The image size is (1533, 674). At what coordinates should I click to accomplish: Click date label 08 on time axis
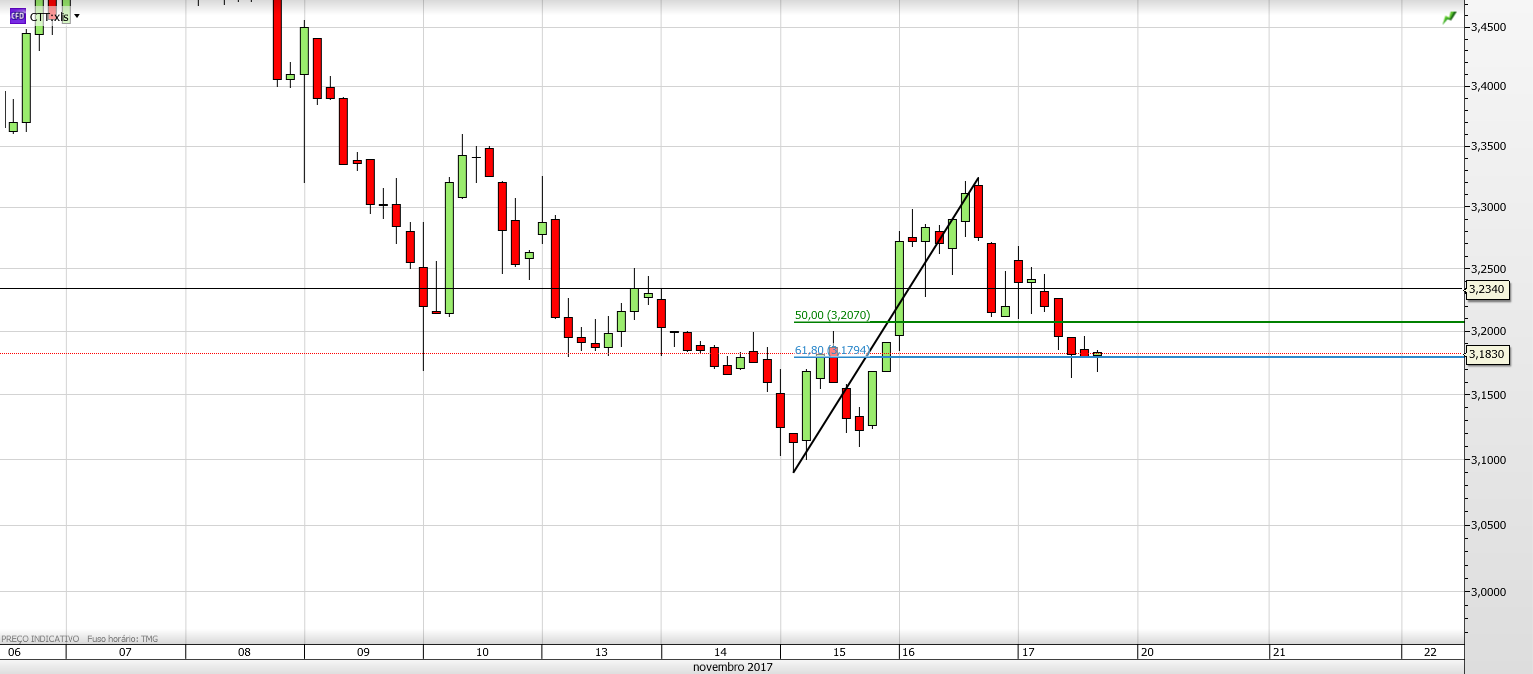click(244, 652)
